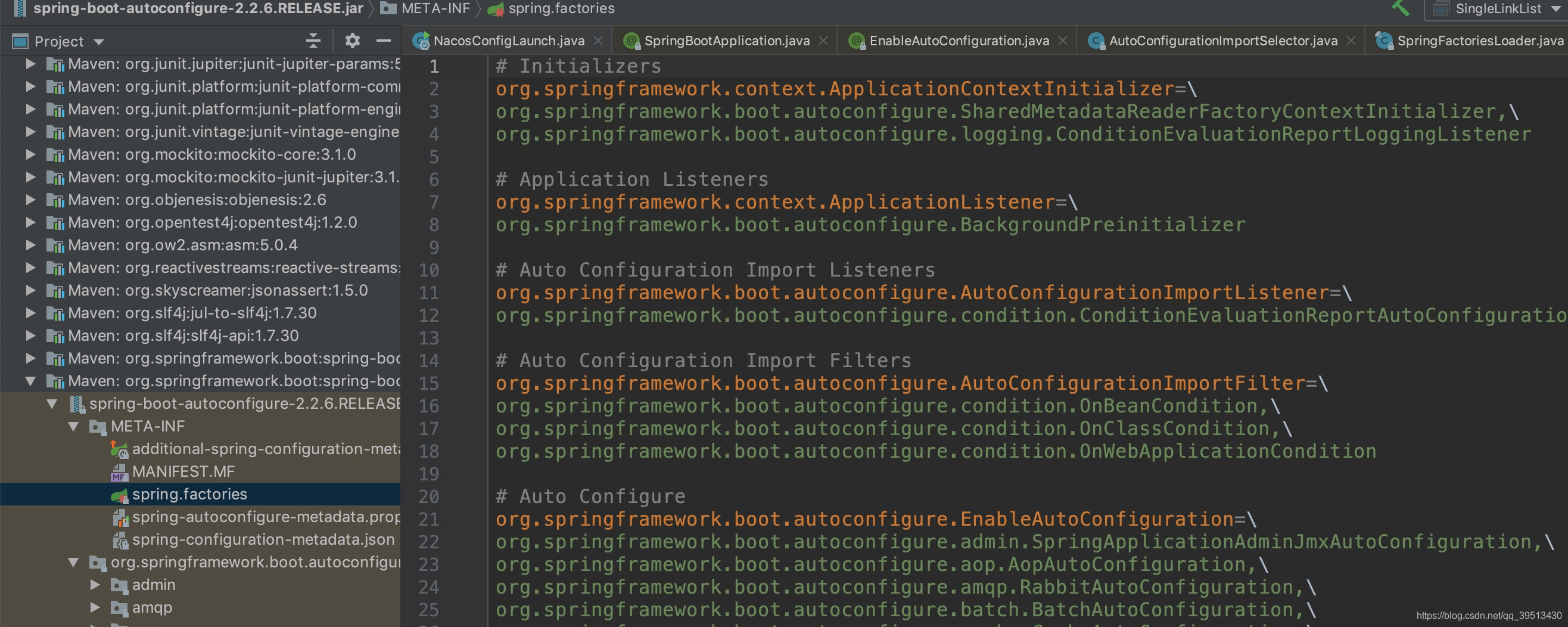
Task: Click META-INF breadcrumb in navigation bar
Action: [x=425, y=8]
